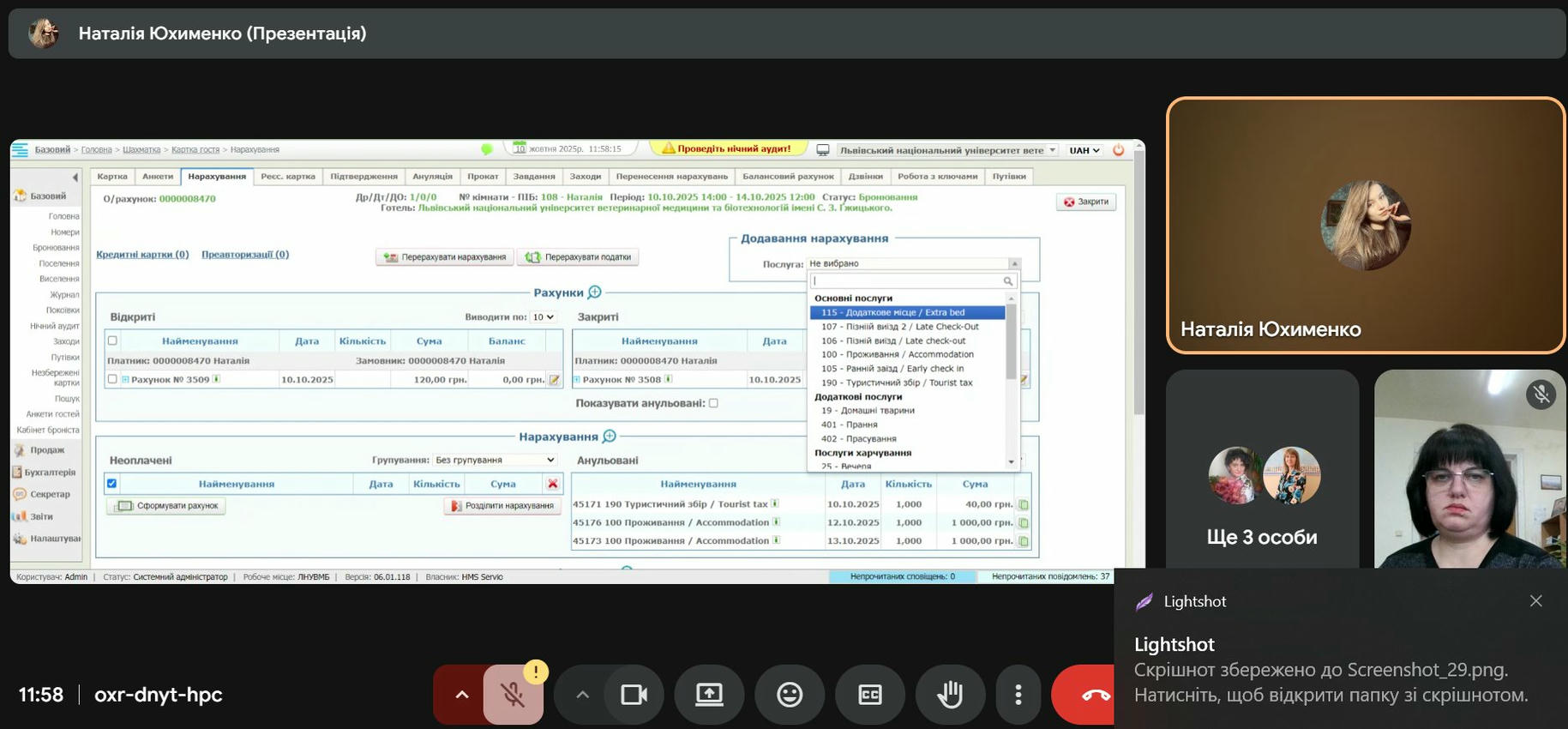Turn on the camera in meeting toolbar
This screenshot has height=729, width=1568.
[x=634, y=695]
